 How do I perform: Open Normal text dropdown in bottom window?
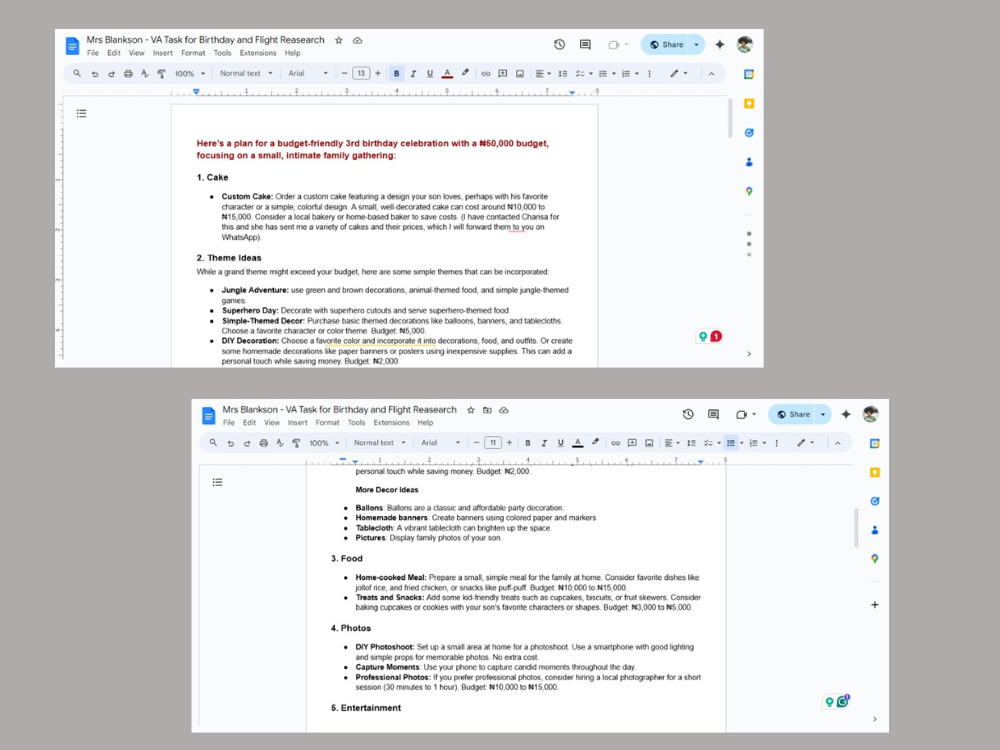click(x=379, y=443)
